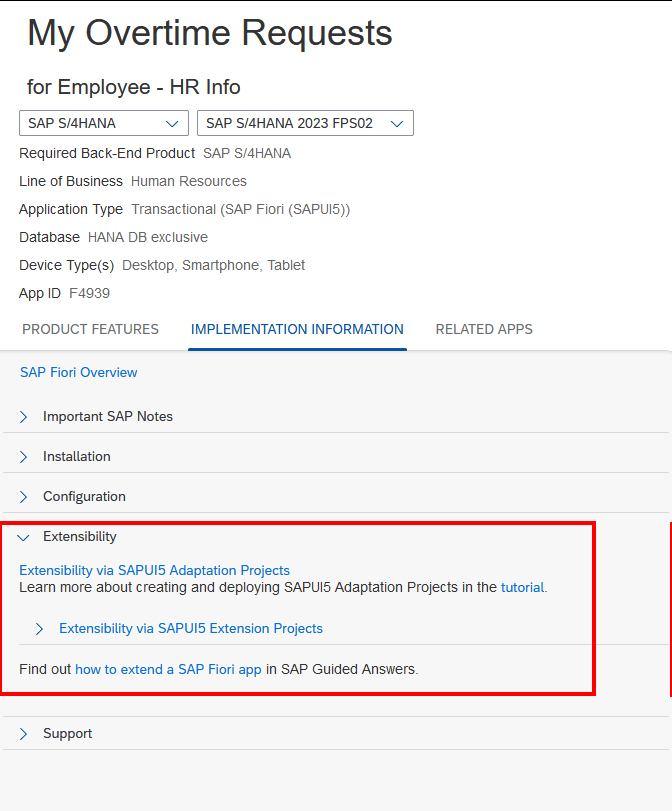Select the Implementation Information tab
The height and width of the screenshot is (811, 672).
click(x=297, y=329)
